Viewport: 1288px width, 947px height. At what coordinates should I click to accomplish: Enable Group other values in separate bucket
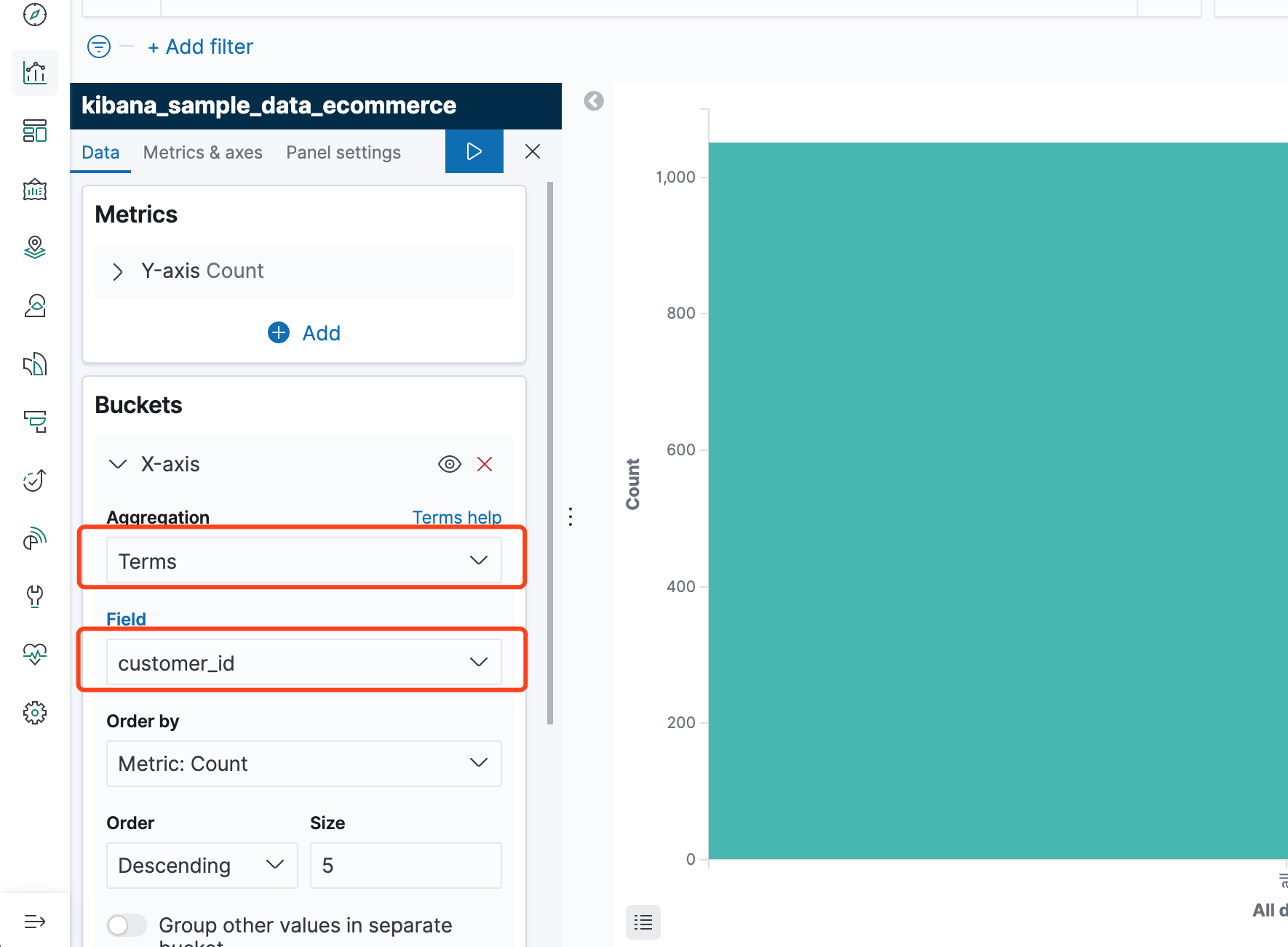click(x=127, y=925)
